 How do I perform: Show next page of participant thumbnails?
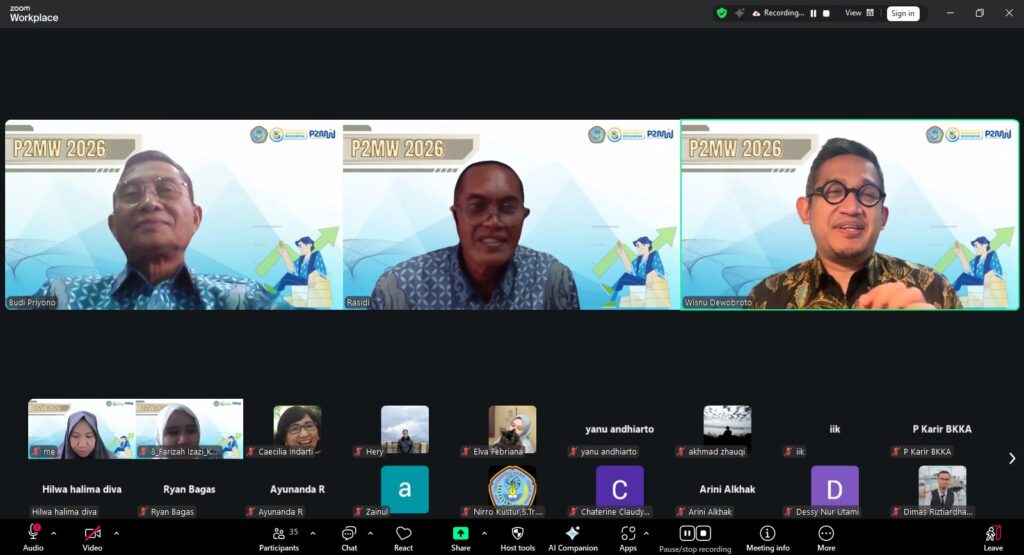tap(1012, 458)
